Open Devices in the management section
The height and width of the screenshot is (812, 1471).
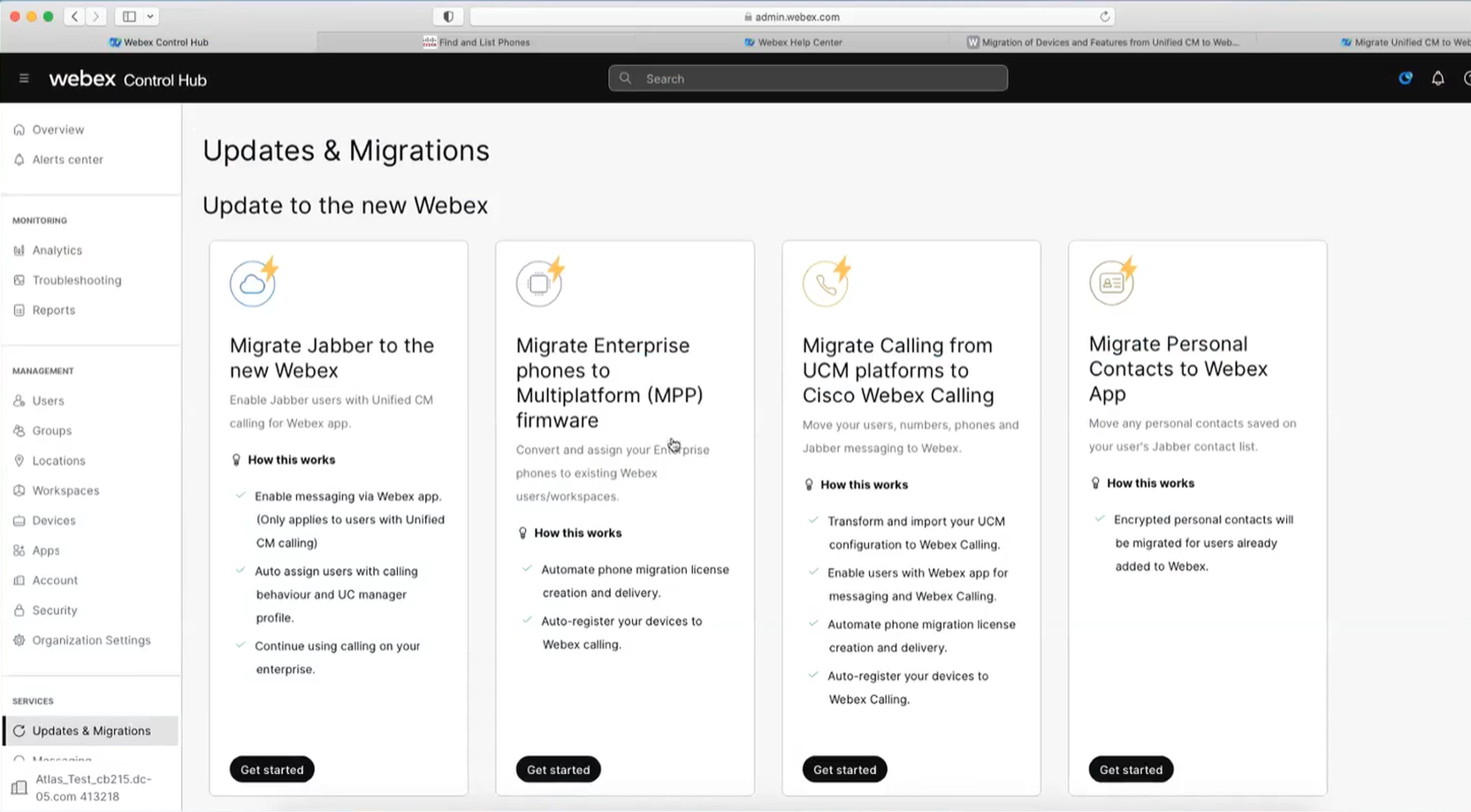point(54,521)
